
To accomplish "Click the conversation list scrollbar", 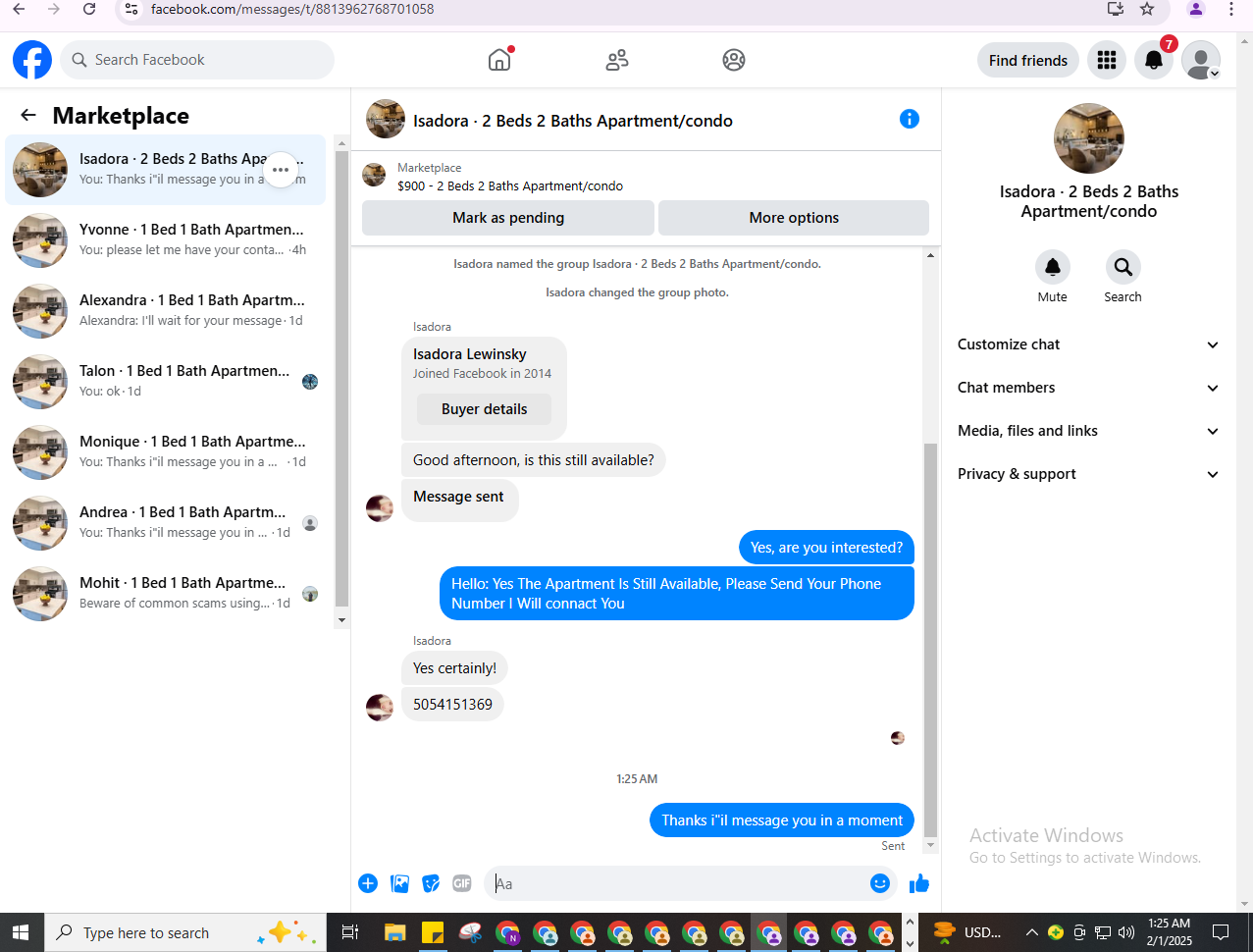I will pyautogui.click(x=341, y=379).
